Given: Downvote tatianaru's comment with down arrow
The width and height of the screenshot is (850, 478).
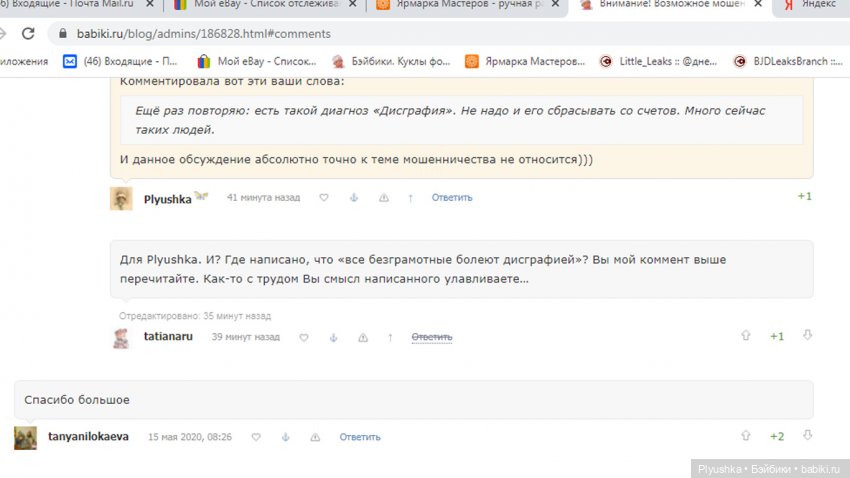Looking at the screenshot, I should pos(808,336).
